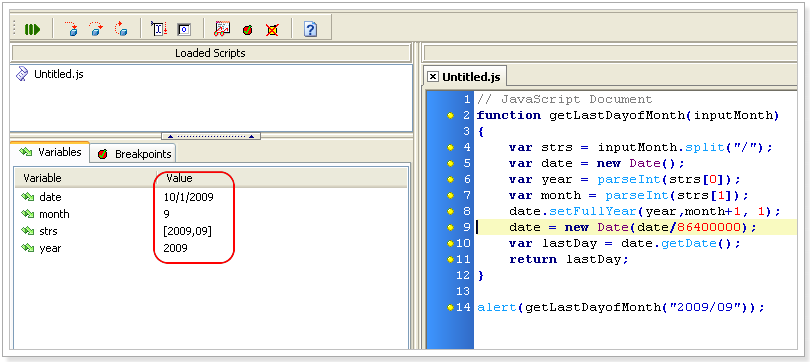Viewport: 812px width, 364px height.
Task: Select the year variable row
Action: (211, 249)
